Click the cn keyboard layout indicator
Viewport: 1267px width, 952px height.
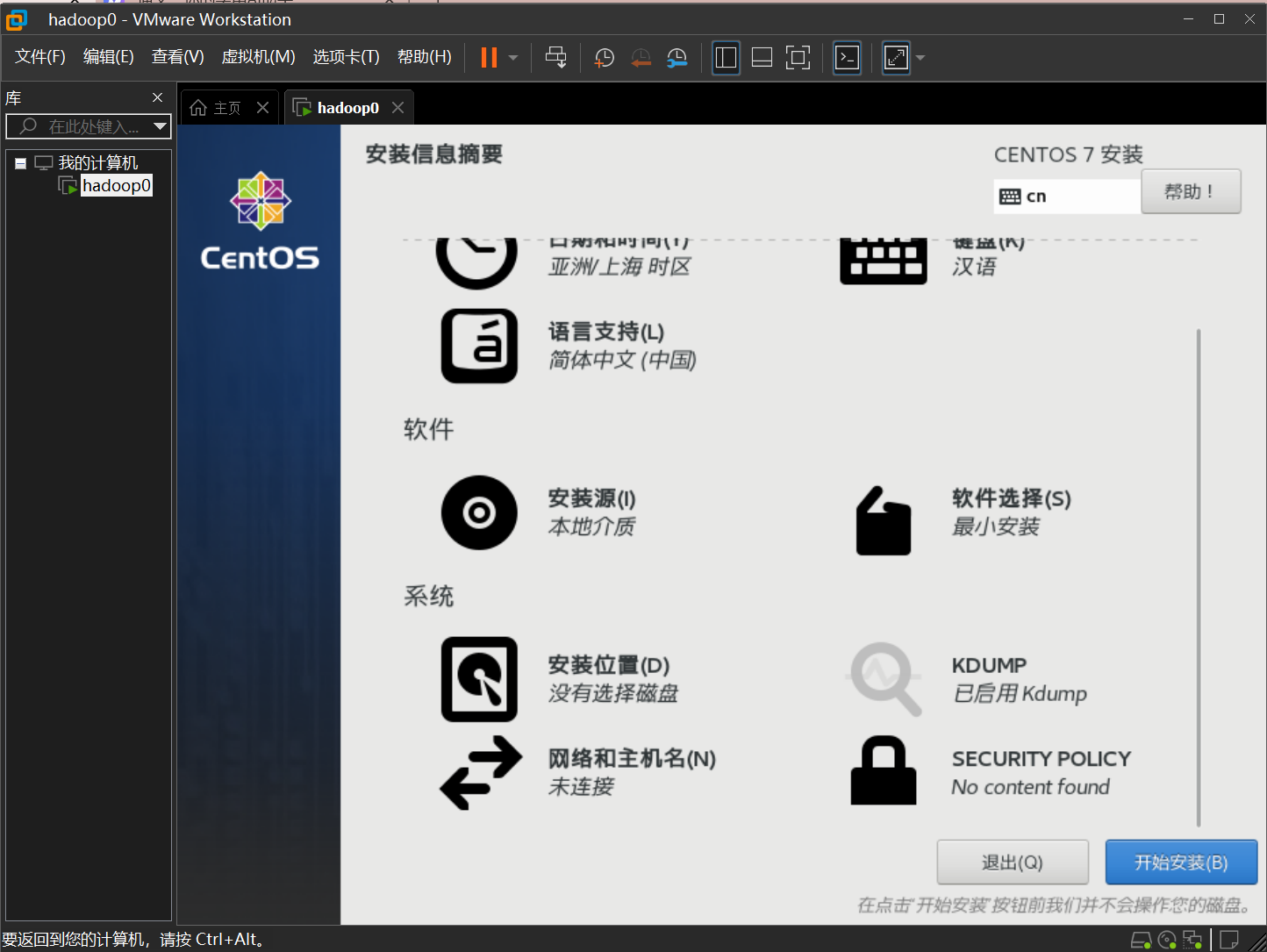click(1067, 197)
